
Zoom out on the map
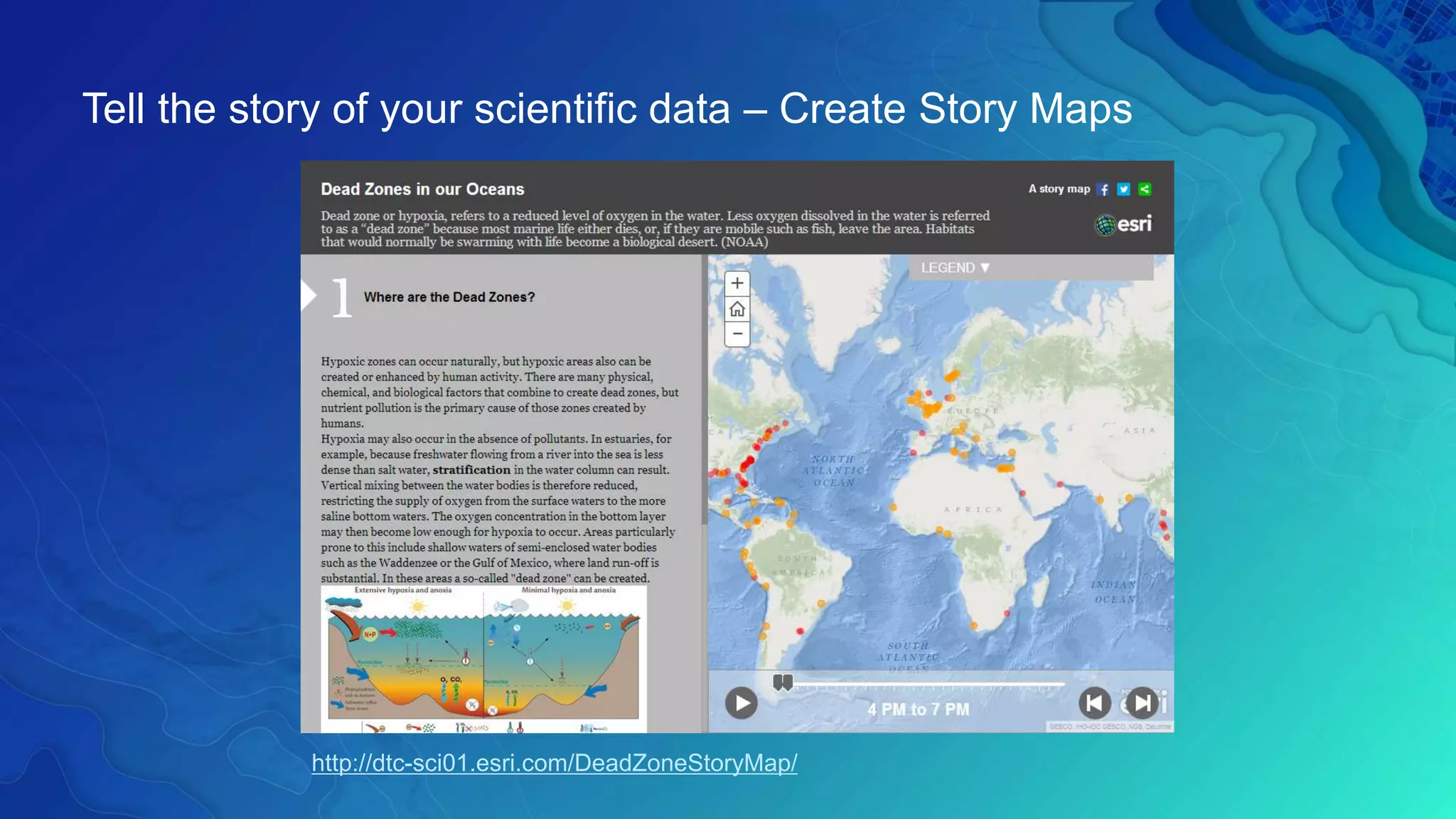click(x=737, y=333)
